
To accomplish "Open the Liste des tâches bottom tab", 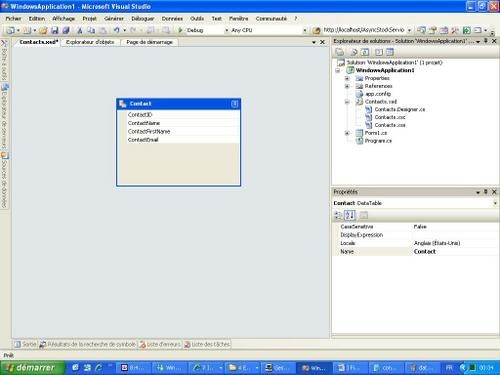I will coord(207,344).
